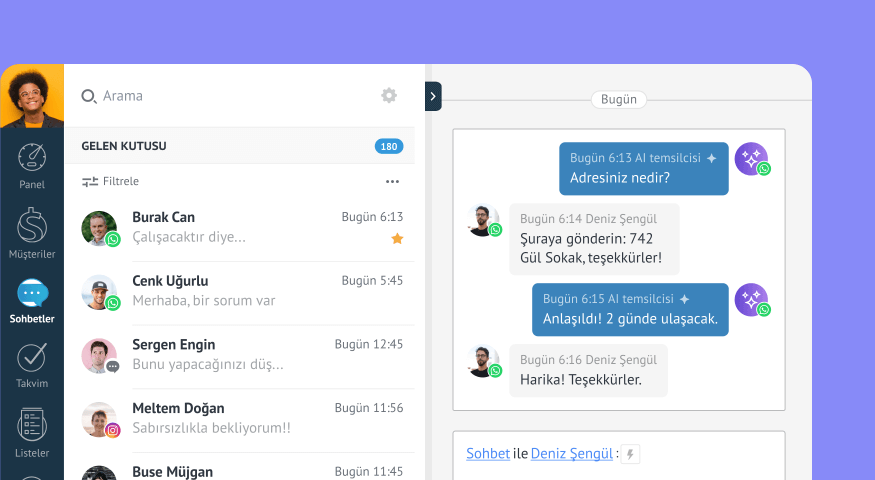The width and height of the screenshot is (875, 480).
Task: Click the 'Adresiniz nedir?' message bubble
Action: [644, 169]
